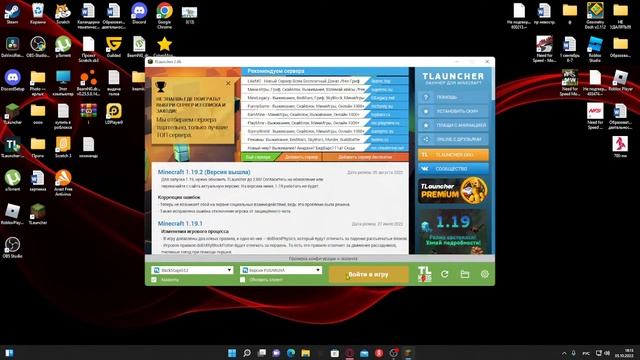
Task: Open the Geometry Dash desktop icon
Action: (x=595, y=16)
